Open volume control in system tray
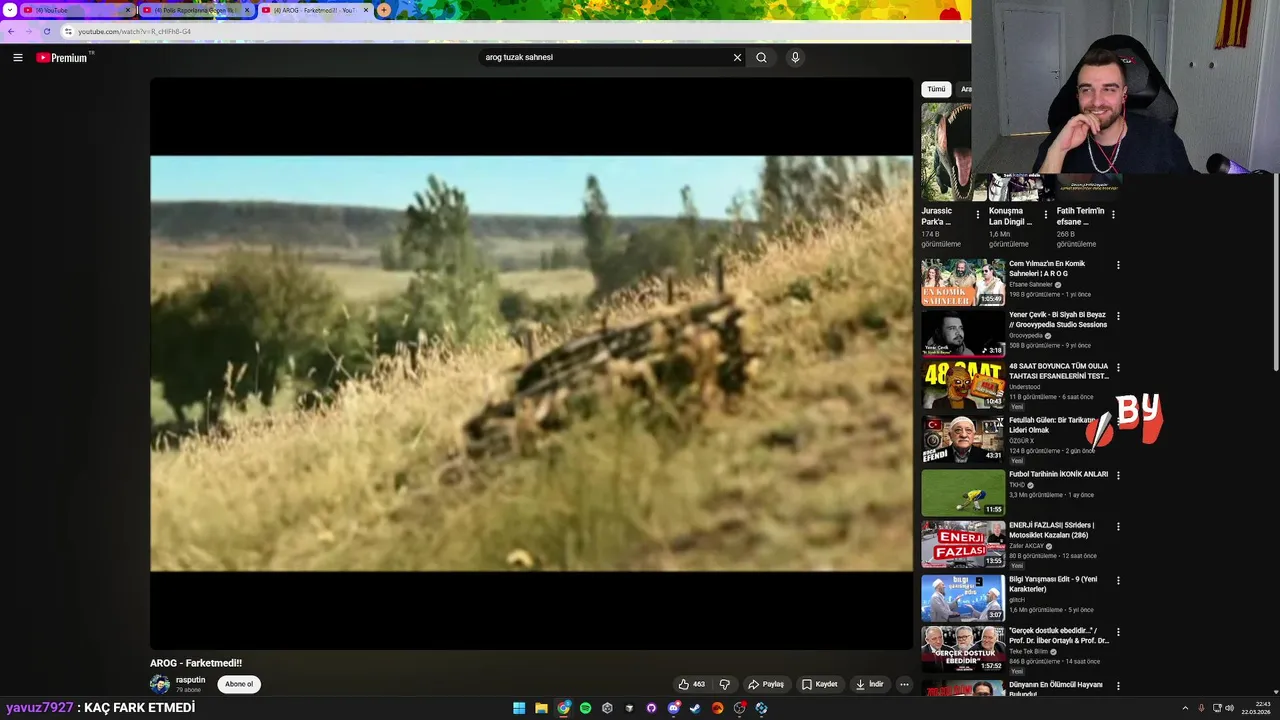The image size is (1280, 720). (x=1229, y=708)
